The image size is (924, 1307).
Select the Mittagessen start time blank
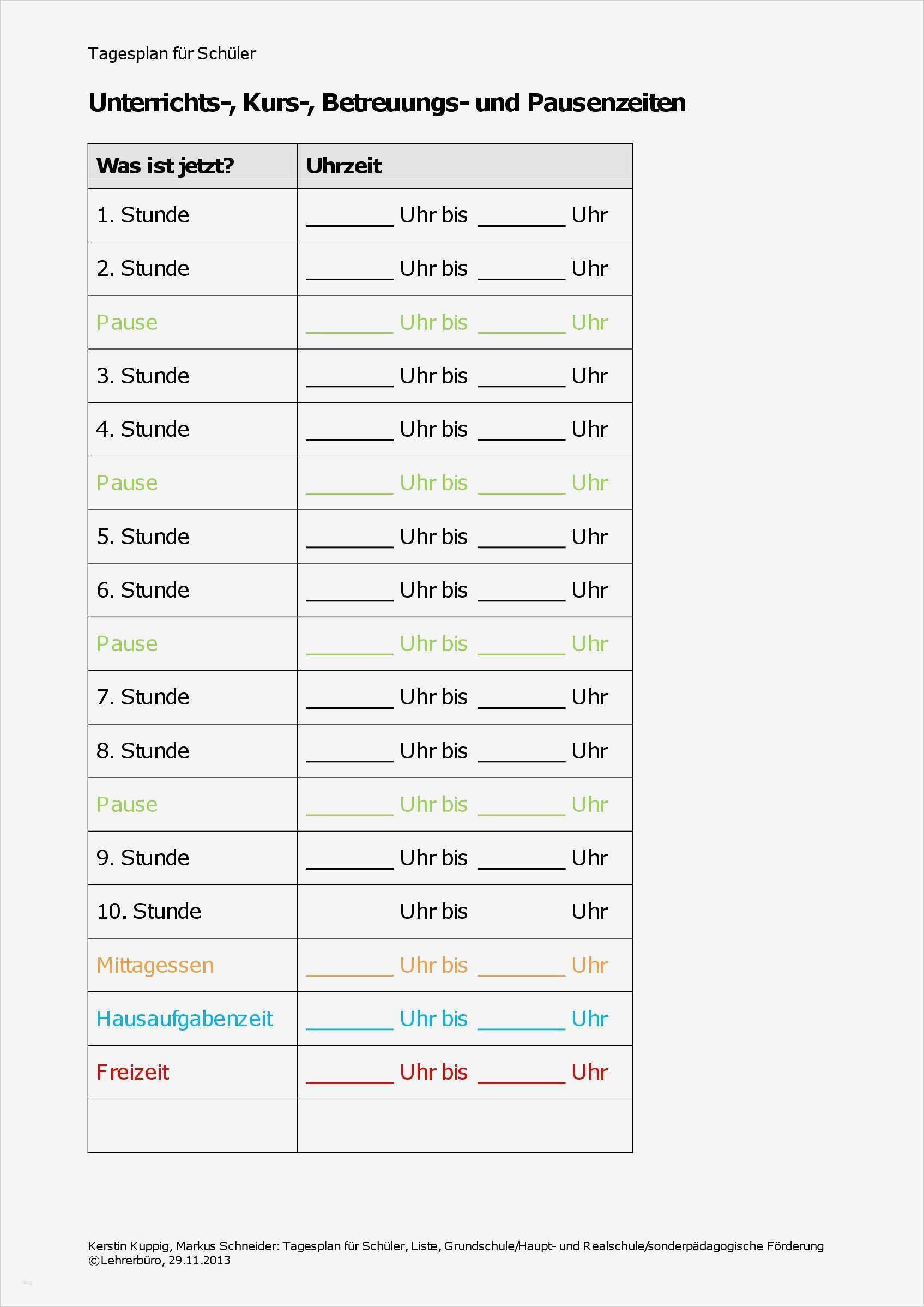tap(349, 969)
